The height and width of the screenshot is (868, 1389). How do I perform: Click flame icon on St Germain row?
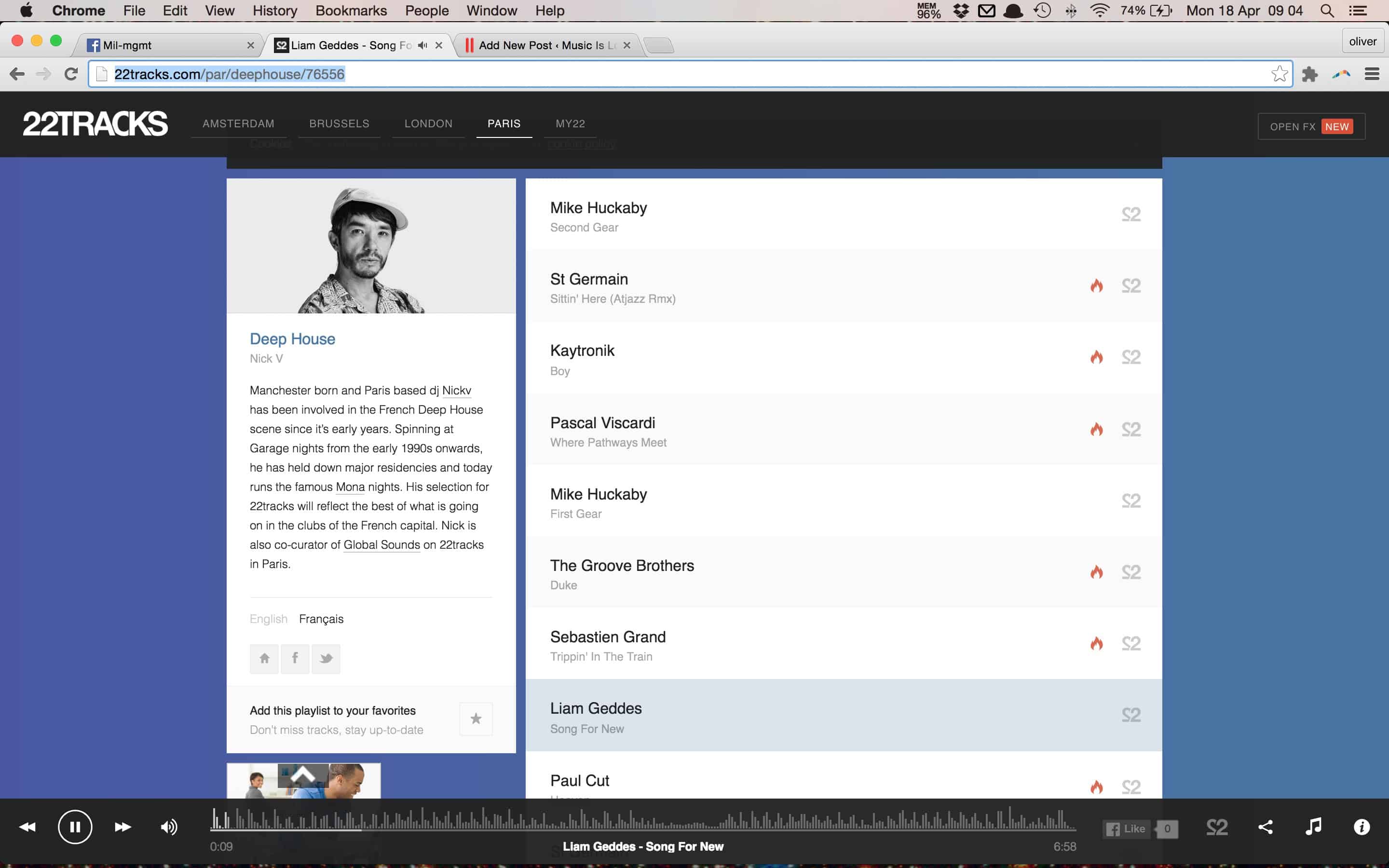click(1096, 285)
